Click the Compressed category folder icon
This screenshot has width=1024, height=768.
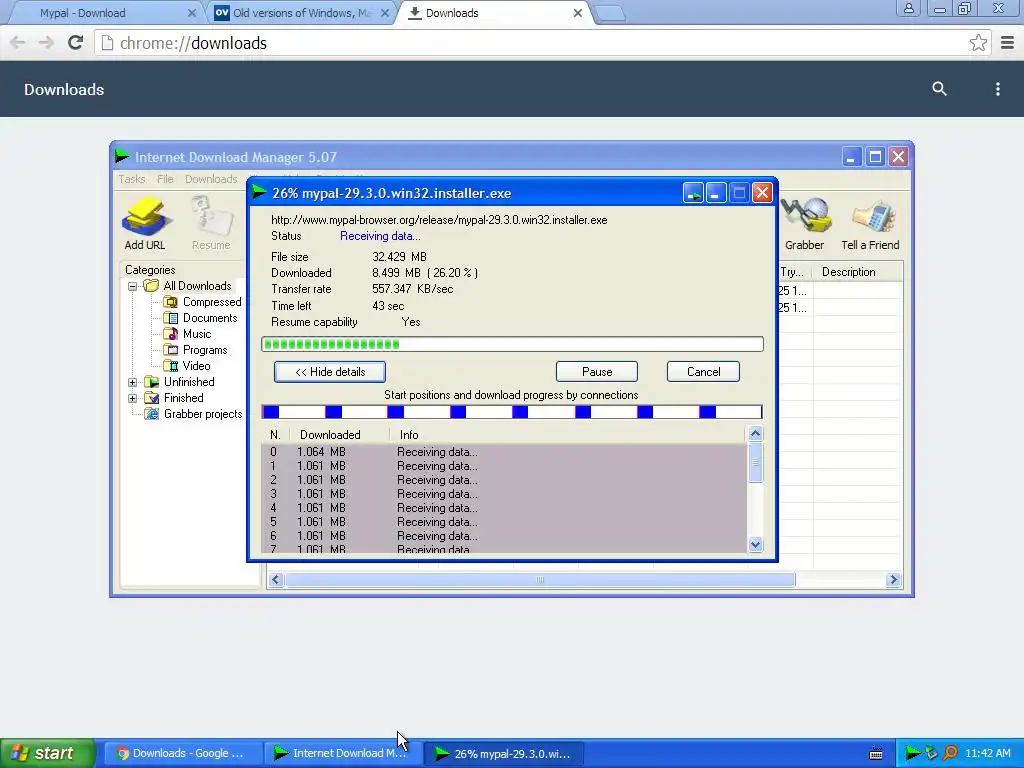pos(170,302)
